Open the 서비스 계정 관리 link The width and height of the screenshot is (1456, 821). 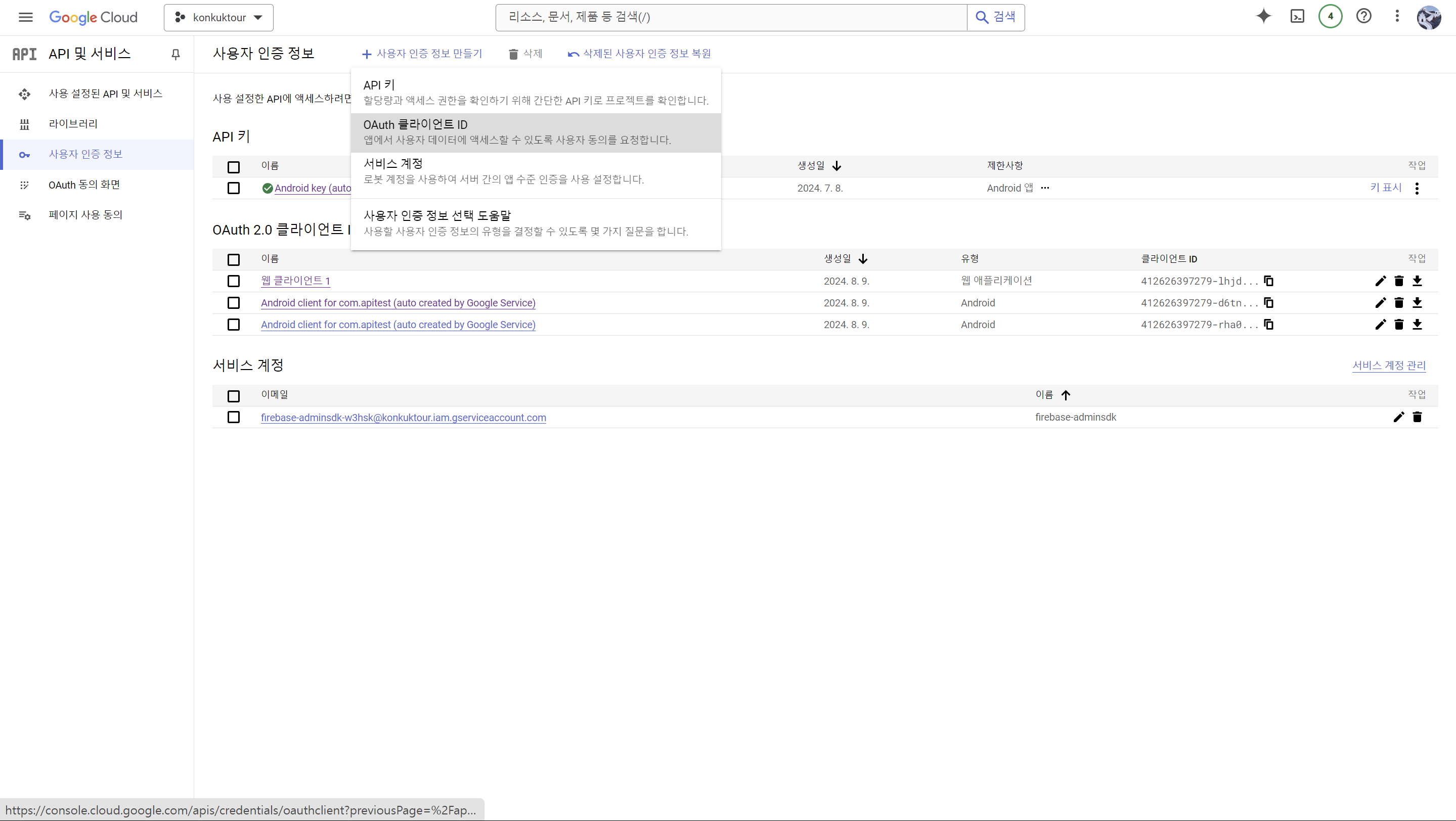[1389, 366]
